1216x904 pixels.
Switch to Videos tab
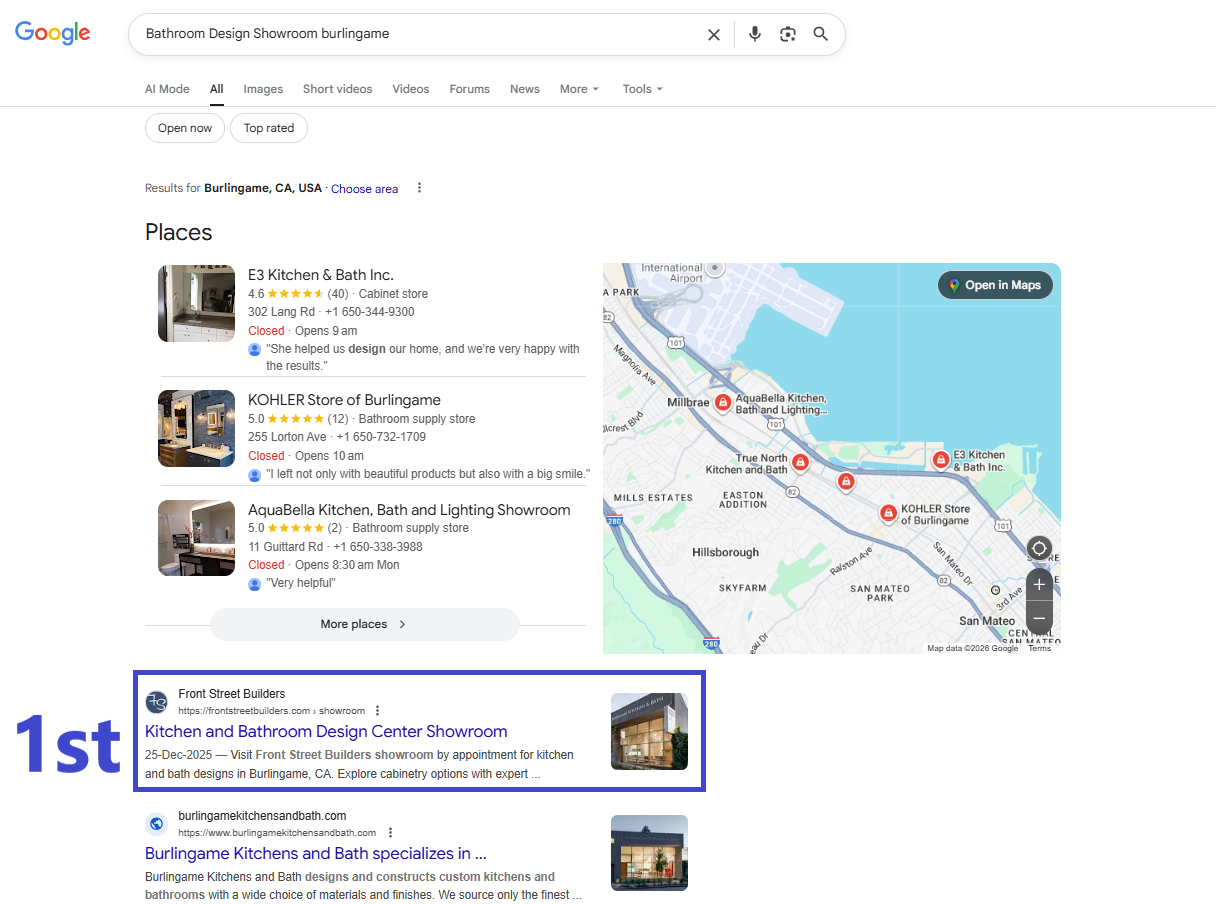click(411, 89)
